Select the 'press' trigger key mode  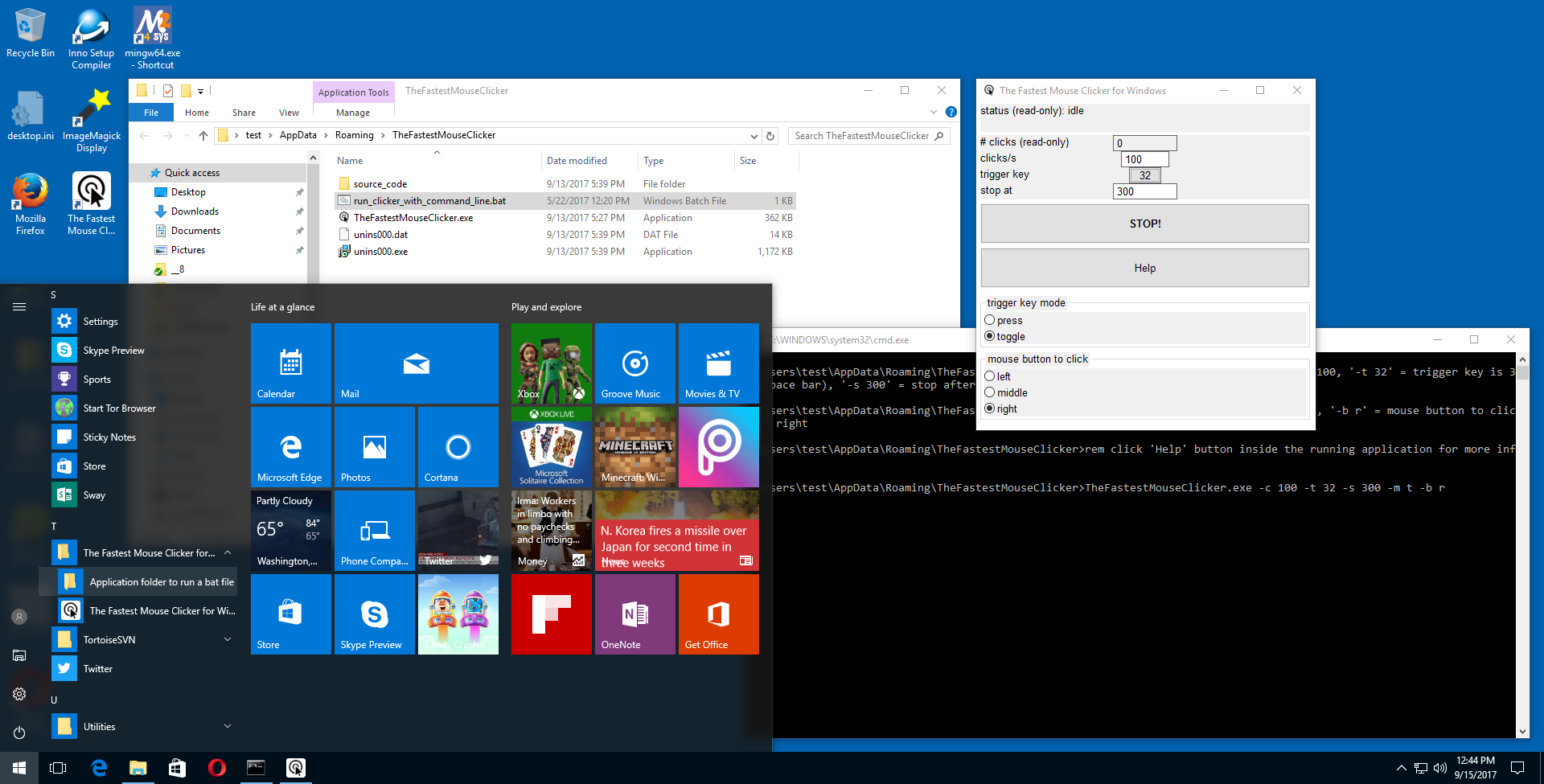tap(990, 320)
